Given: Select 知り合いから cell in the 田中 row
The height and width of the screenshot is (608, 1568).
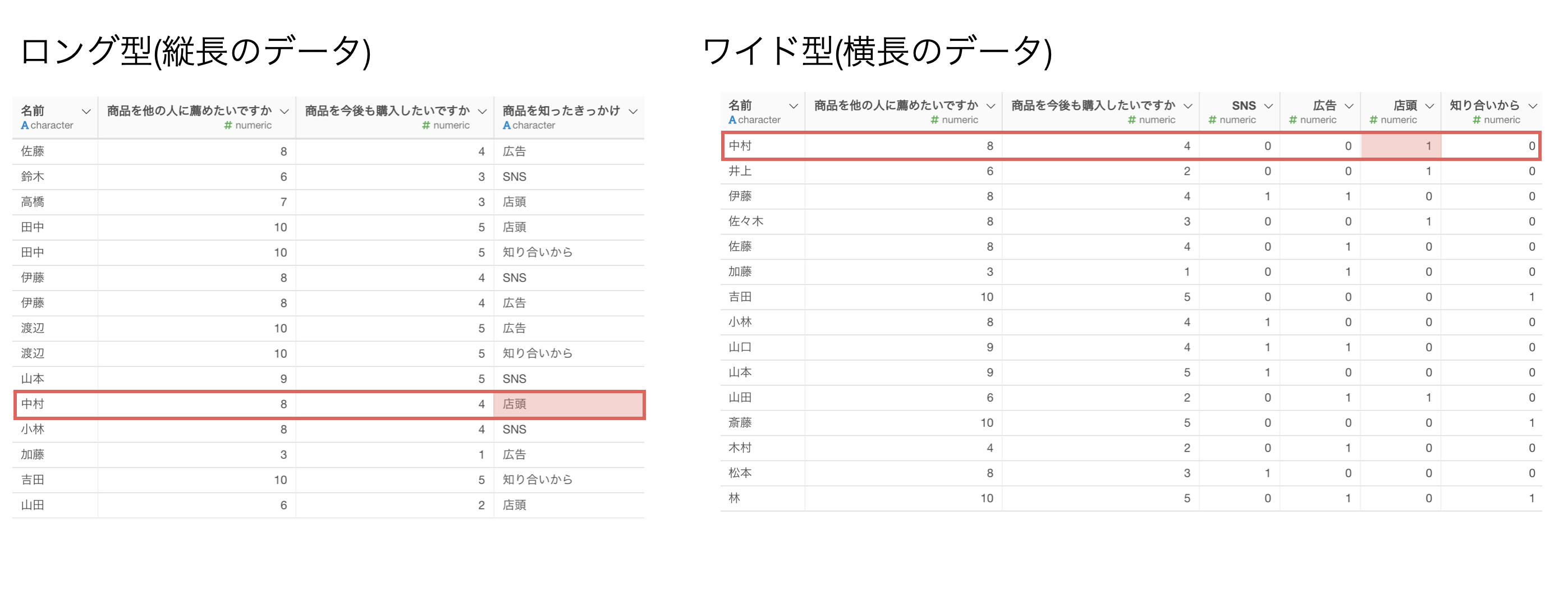Looking at the screenshot, I should click(568, 252).
